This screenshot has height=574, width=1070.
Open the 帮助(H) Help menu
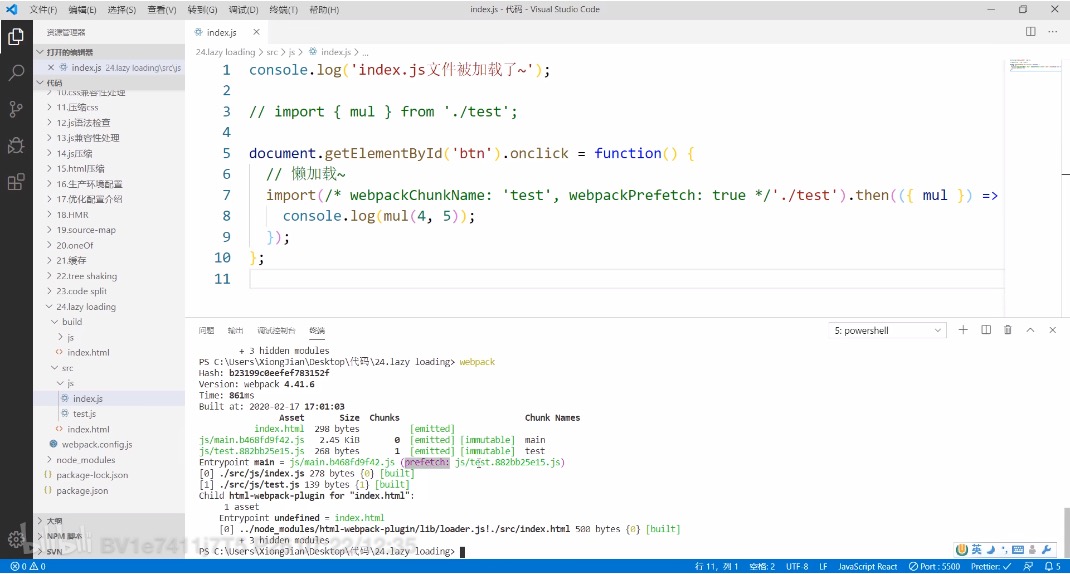(323, 10)
